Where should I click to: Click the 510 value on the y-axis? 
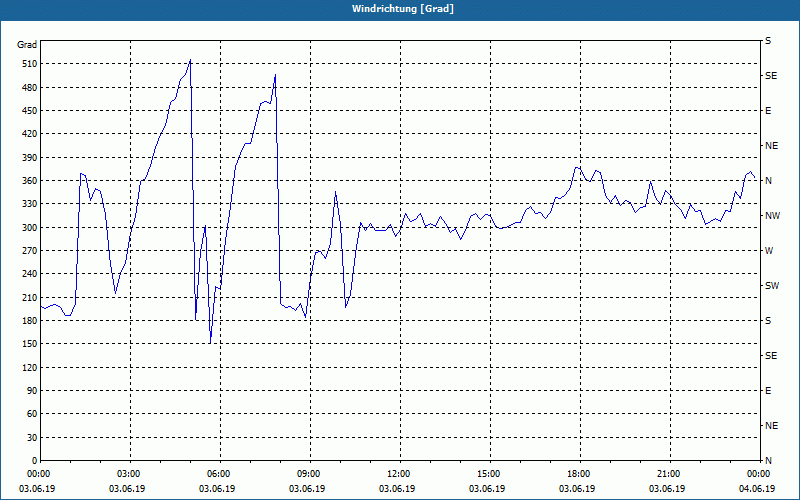(30, 64)
